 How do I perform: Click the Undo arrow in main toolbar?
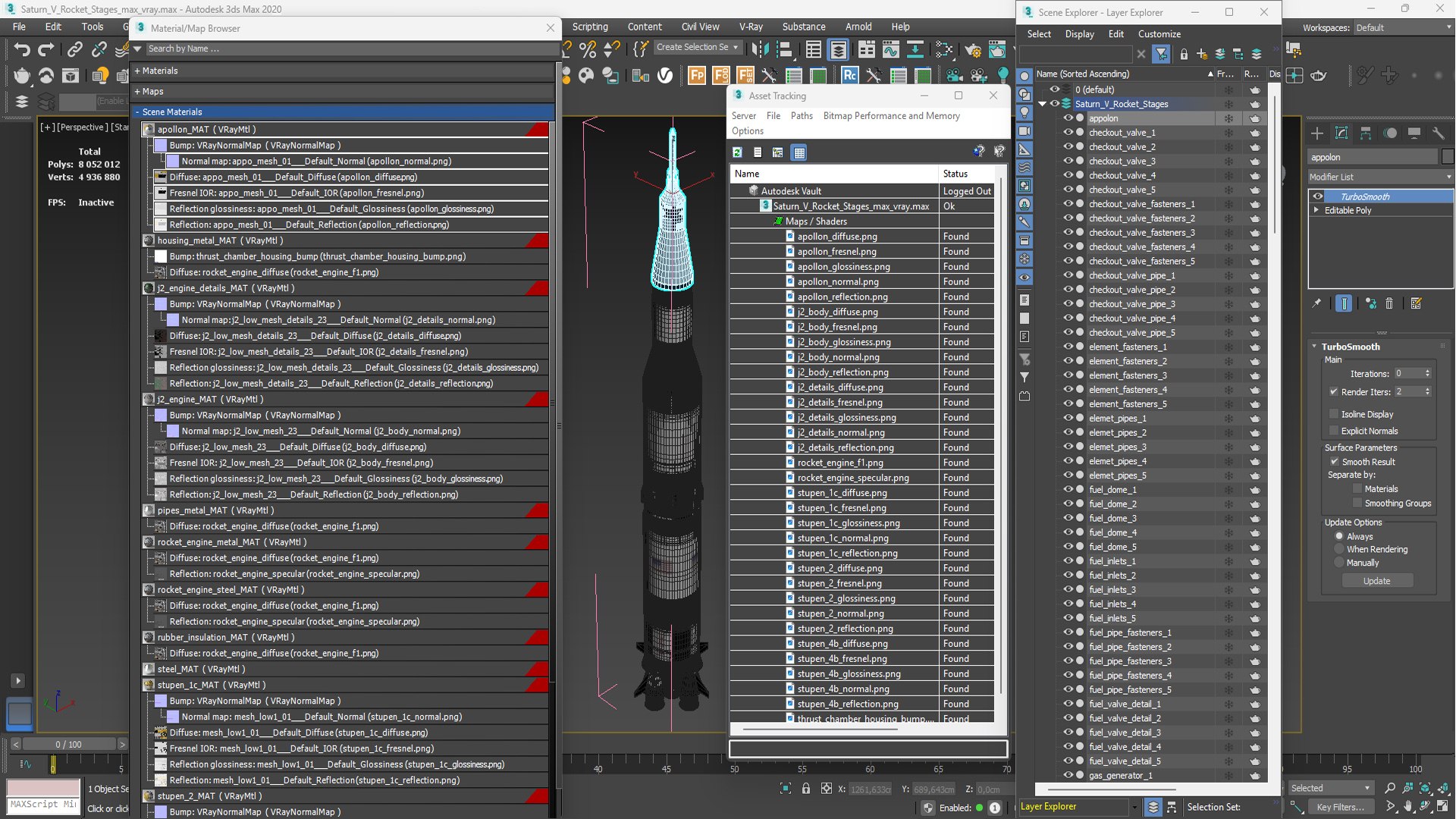(22, 50)
